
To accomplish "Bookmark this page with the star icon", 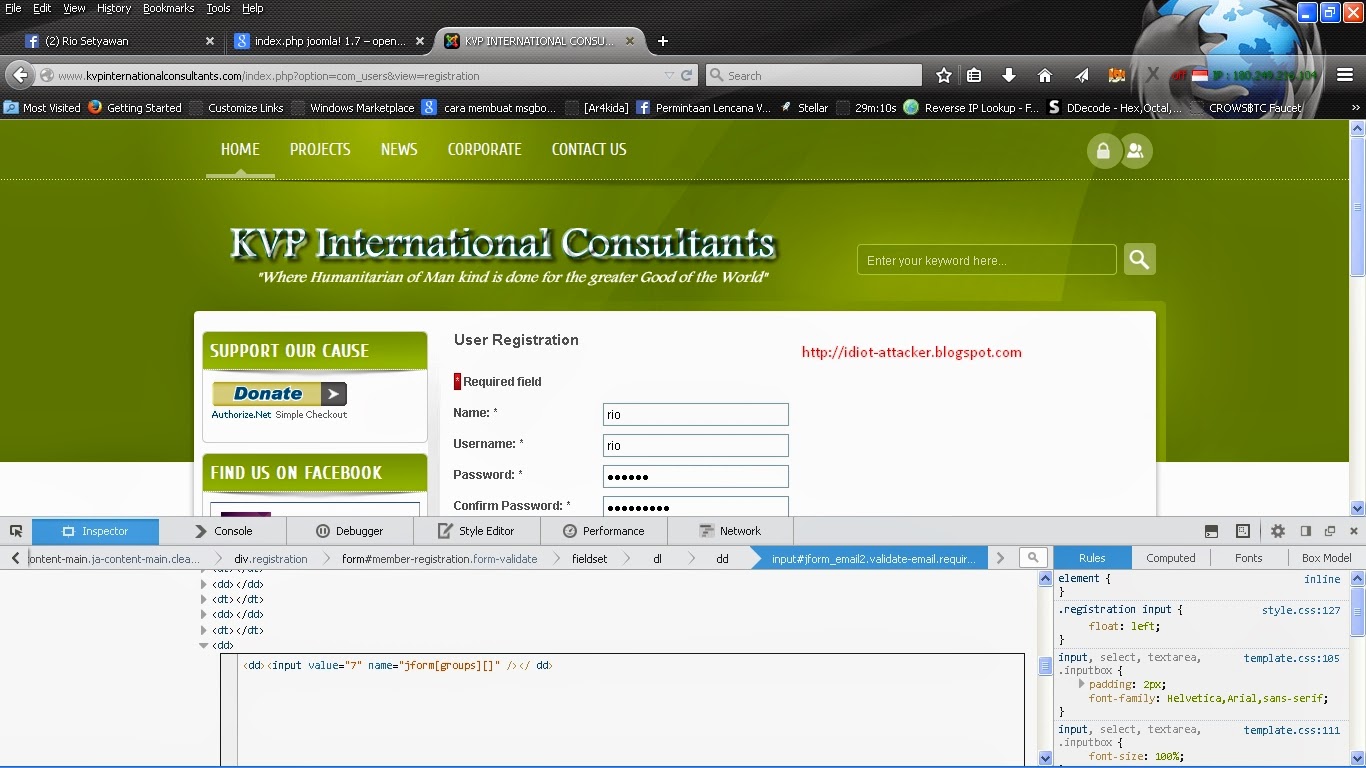I will click(943, 75).
